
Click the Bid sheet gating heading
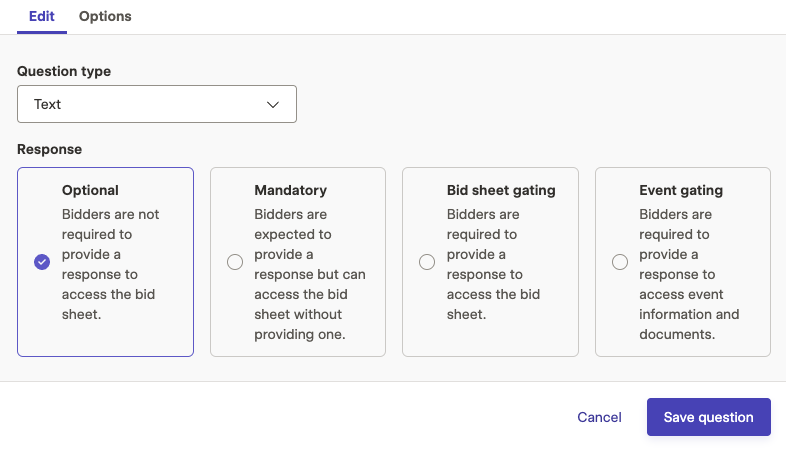tap(501, 190)
